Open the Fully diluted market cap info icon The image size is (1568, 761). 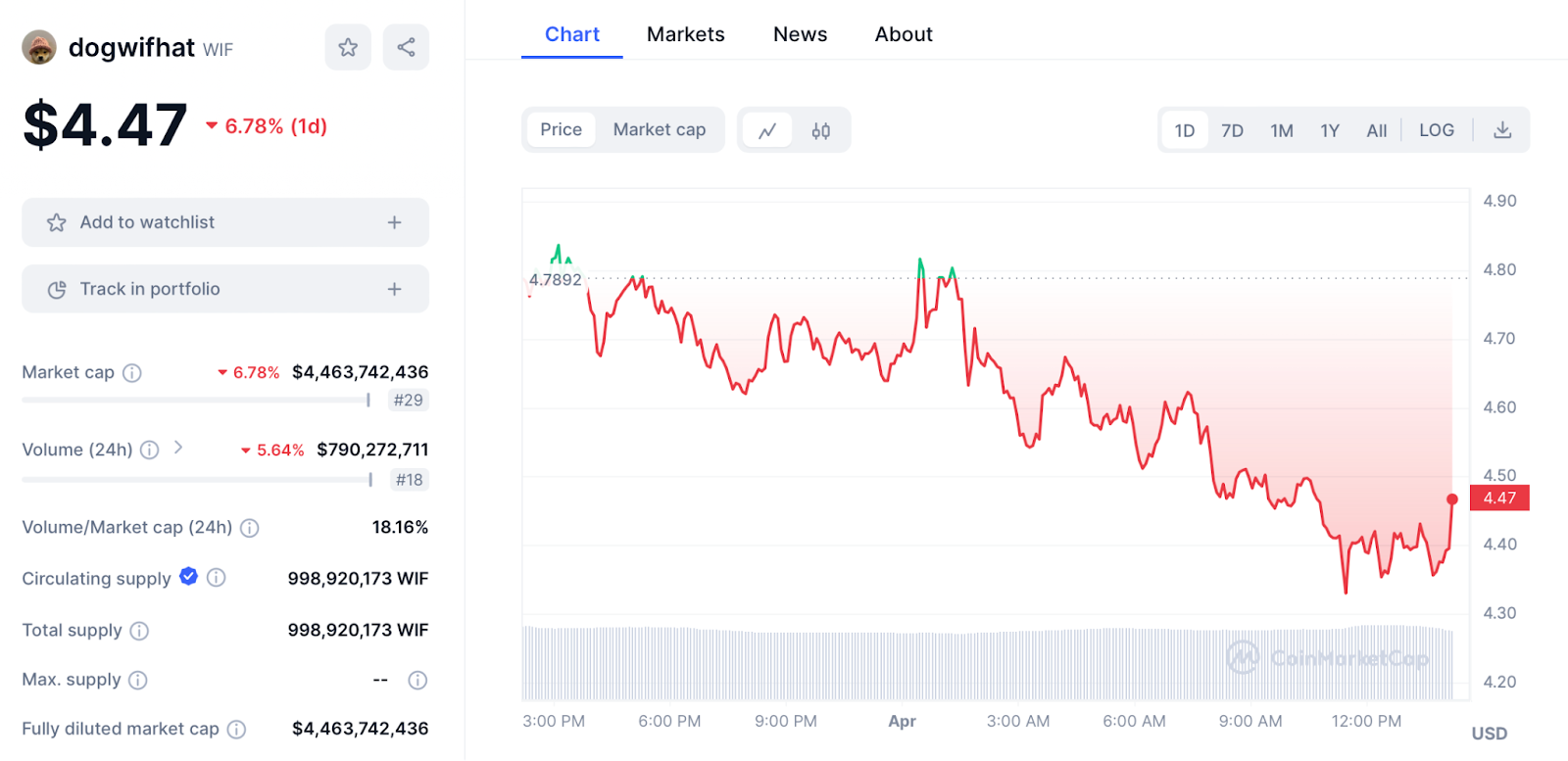pos(236,729)
